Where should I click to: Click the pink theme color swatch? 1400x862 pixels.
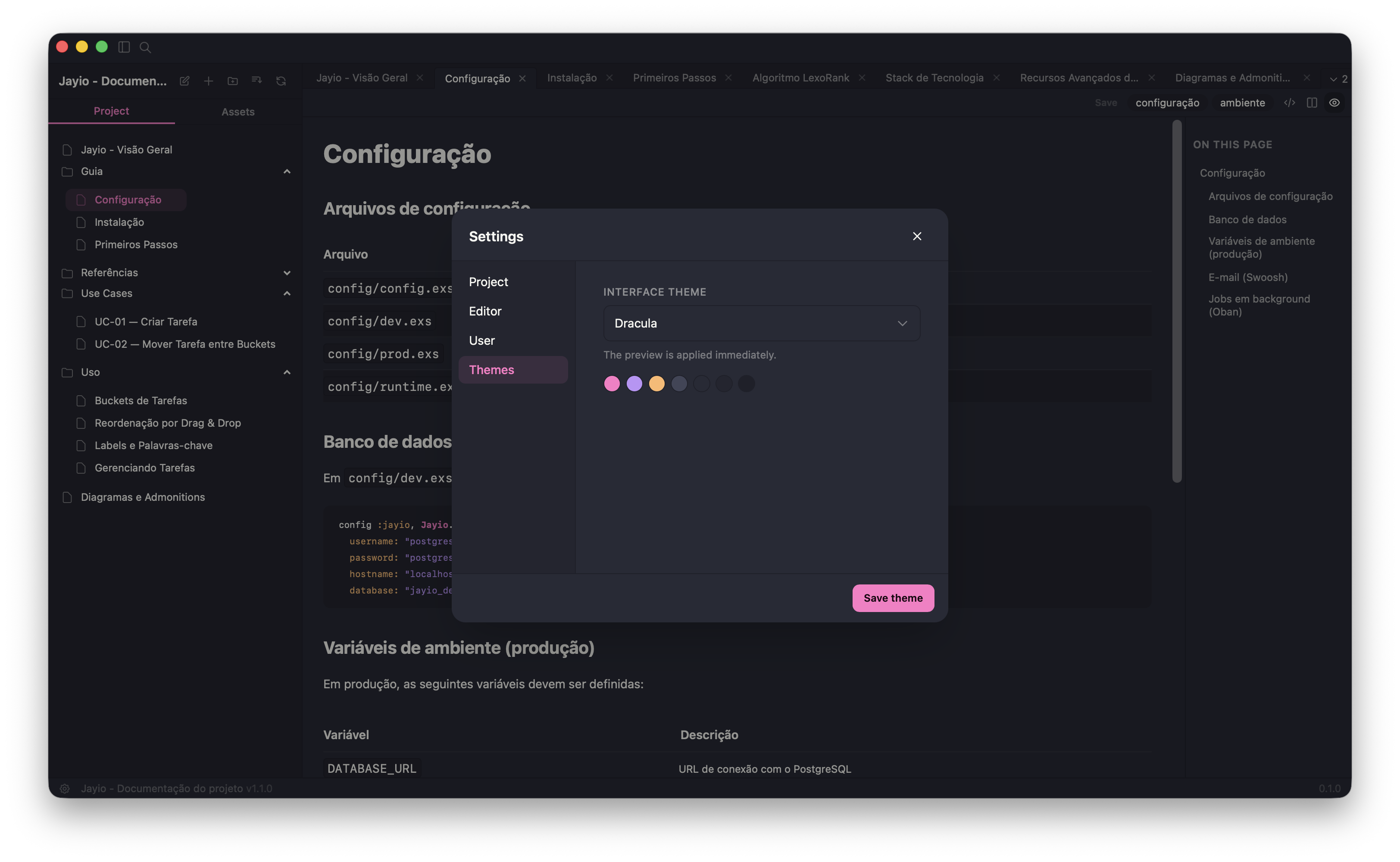pos(612,384)
